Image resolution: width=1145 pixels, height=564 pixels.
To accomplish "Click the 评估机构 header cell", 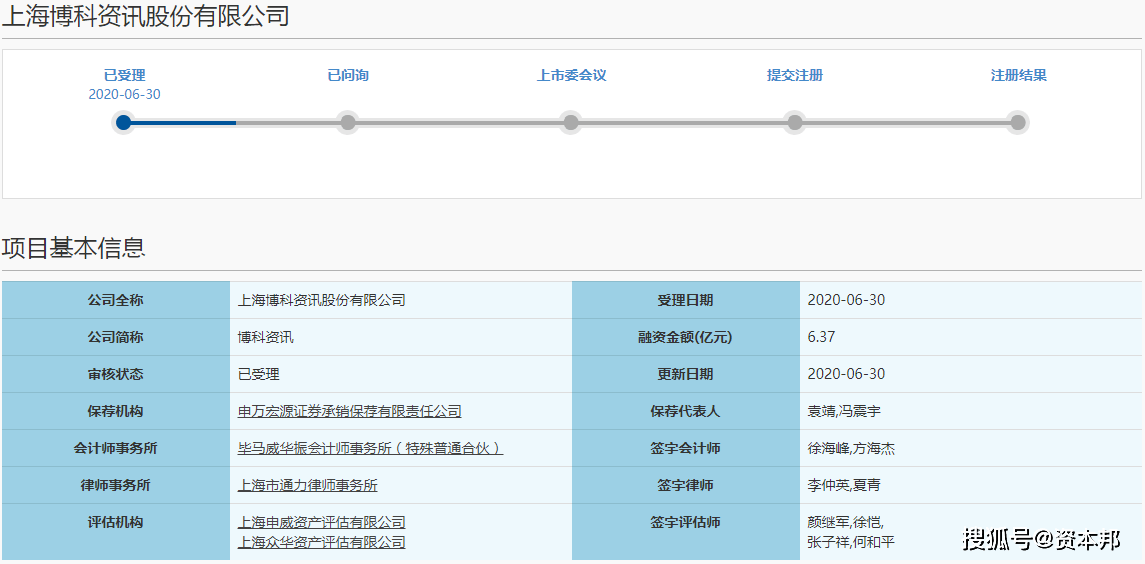I will point(116,532).
